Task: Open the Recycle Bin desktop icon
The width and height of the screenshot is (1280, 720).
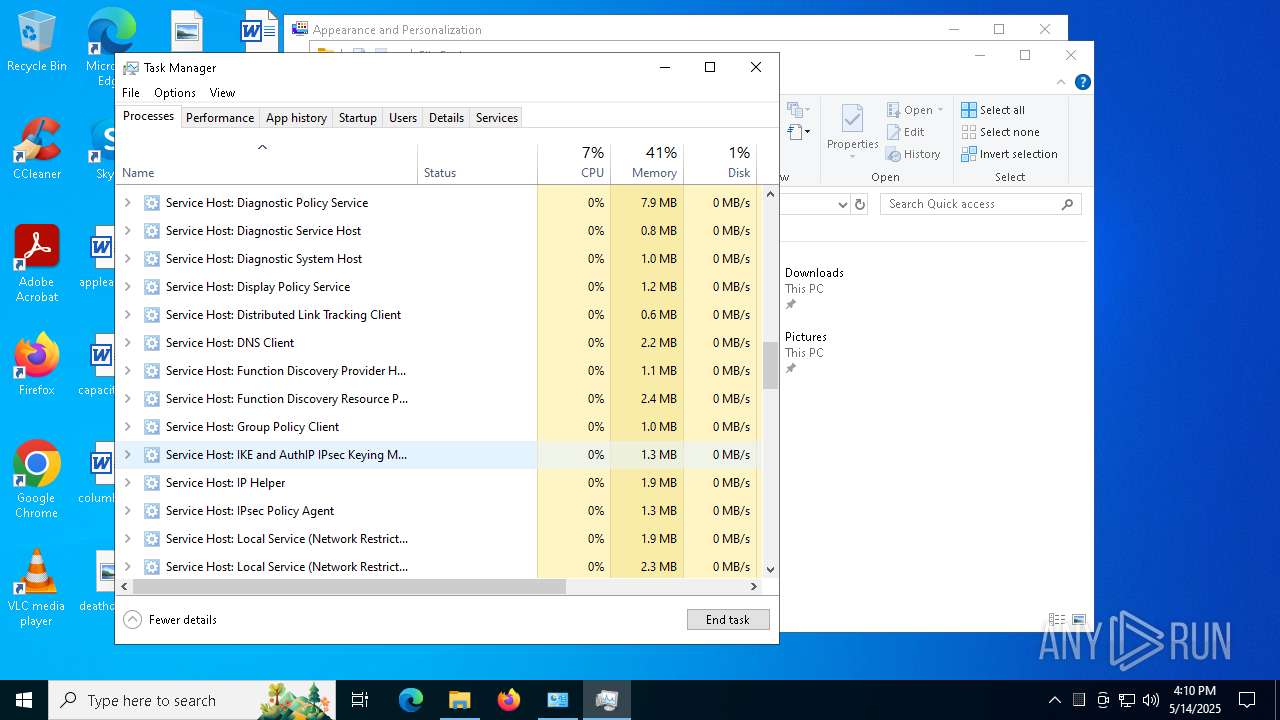Action: [x=37, y=41]
